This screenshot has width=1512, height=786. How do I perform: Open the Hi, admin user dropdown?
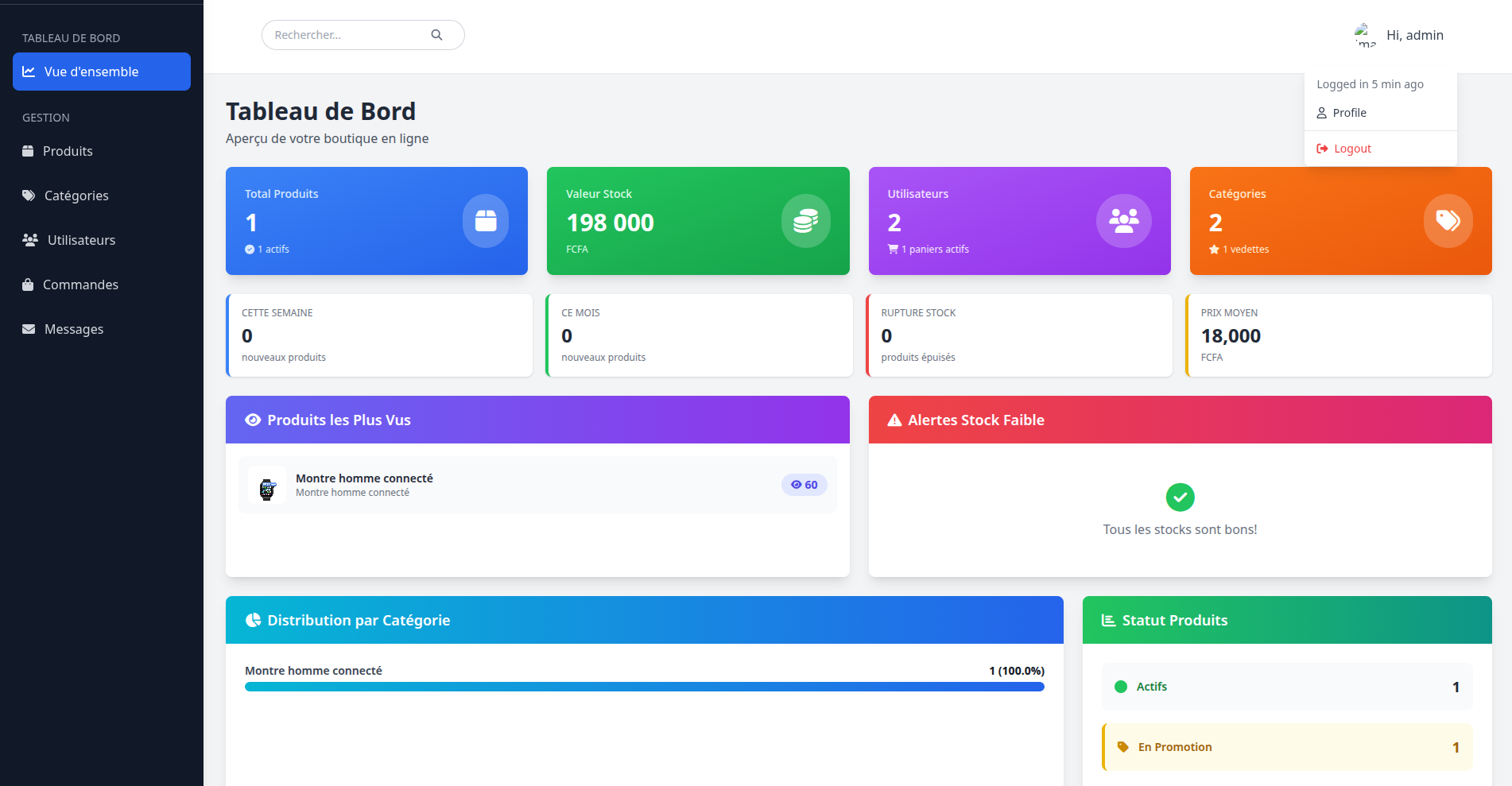click(1414, 36)
